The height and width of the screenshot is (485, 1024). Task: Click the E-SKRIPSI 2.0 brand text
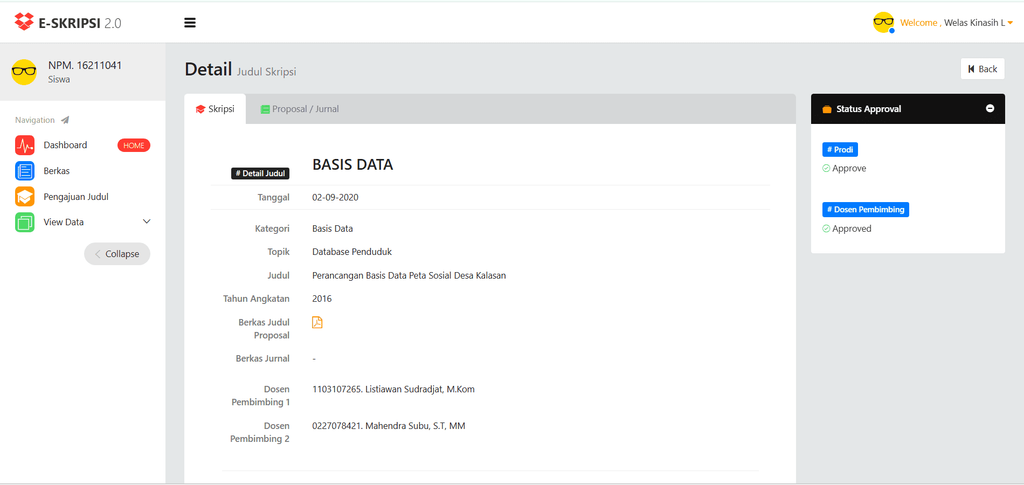(x=80, y=23)
